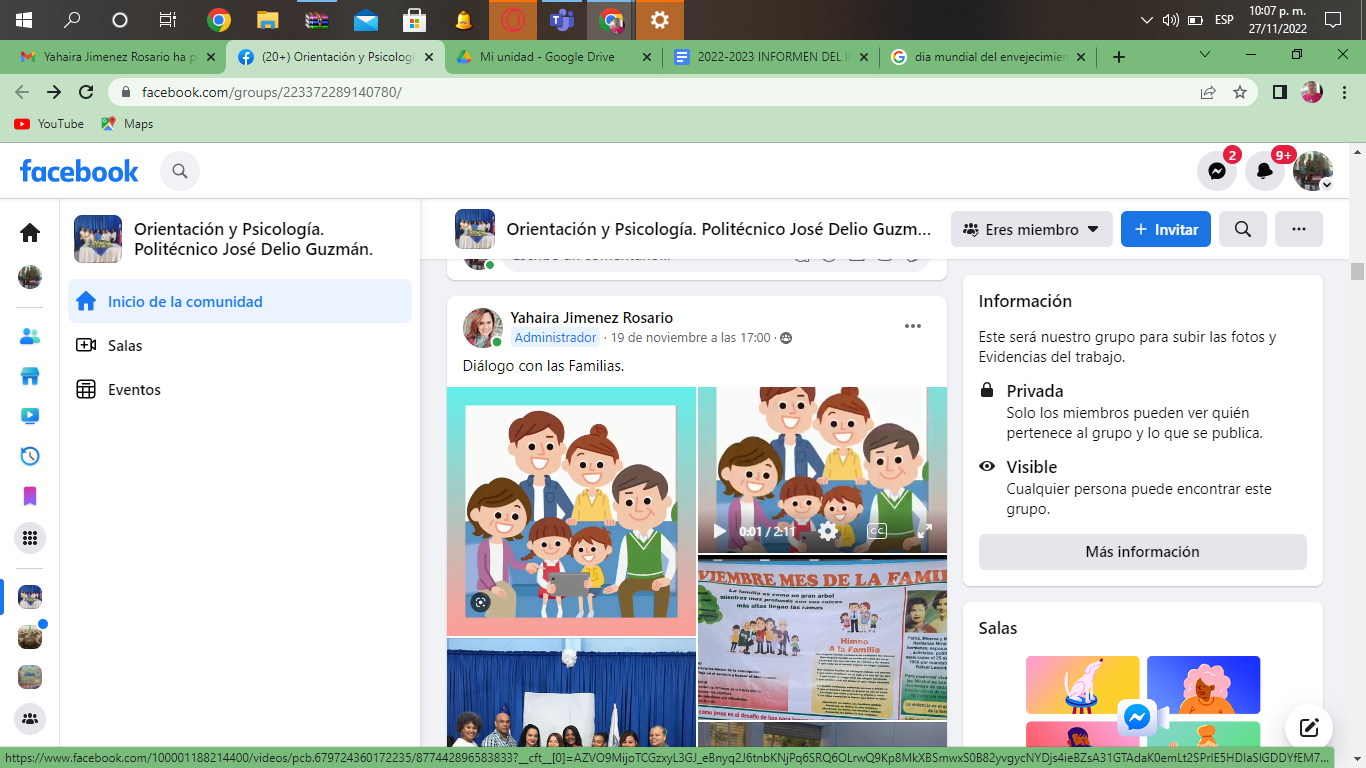Open Facebook home from the logo

(x=79, y=171)
